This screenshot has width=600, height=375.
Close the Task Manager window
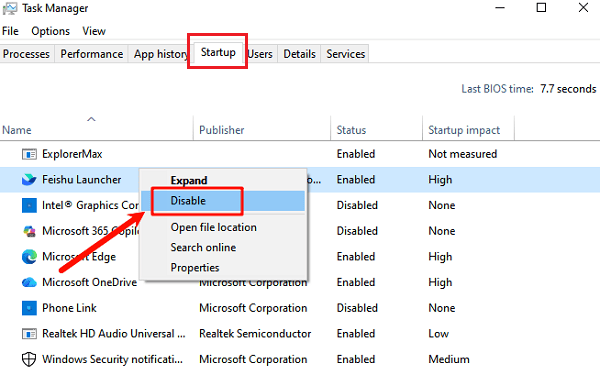583,8
